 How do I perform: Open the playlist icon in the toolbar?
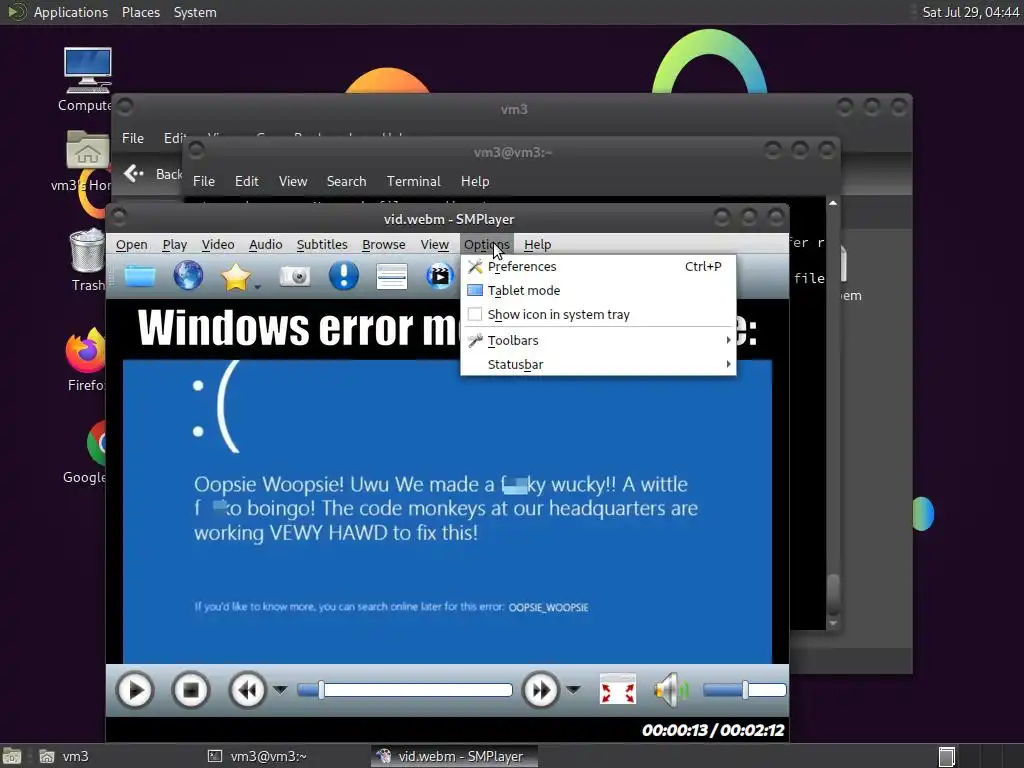click(392, 276)
